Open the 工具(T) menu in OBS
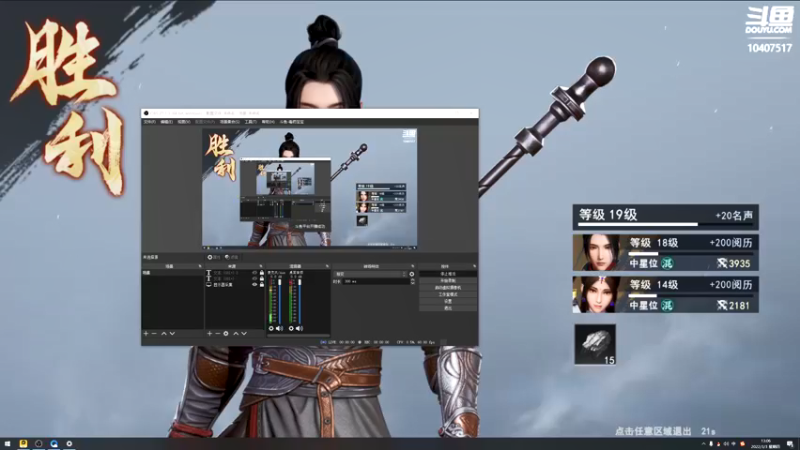The height and width of the screenshot is (450, 800). 251,122
